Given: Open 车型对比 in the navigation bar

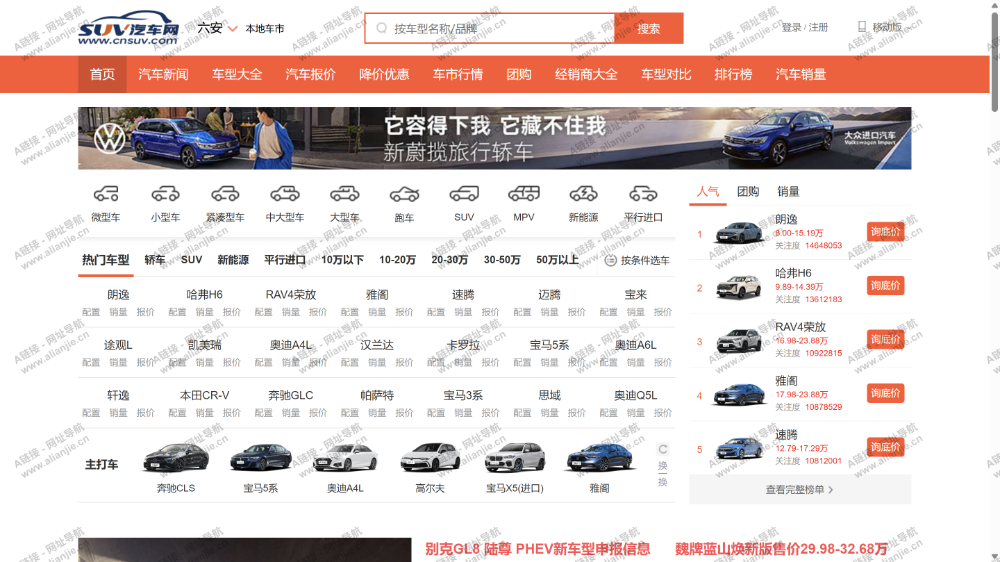Looking at the screenshot, I should pyautogui.click(x=666, y=75).
